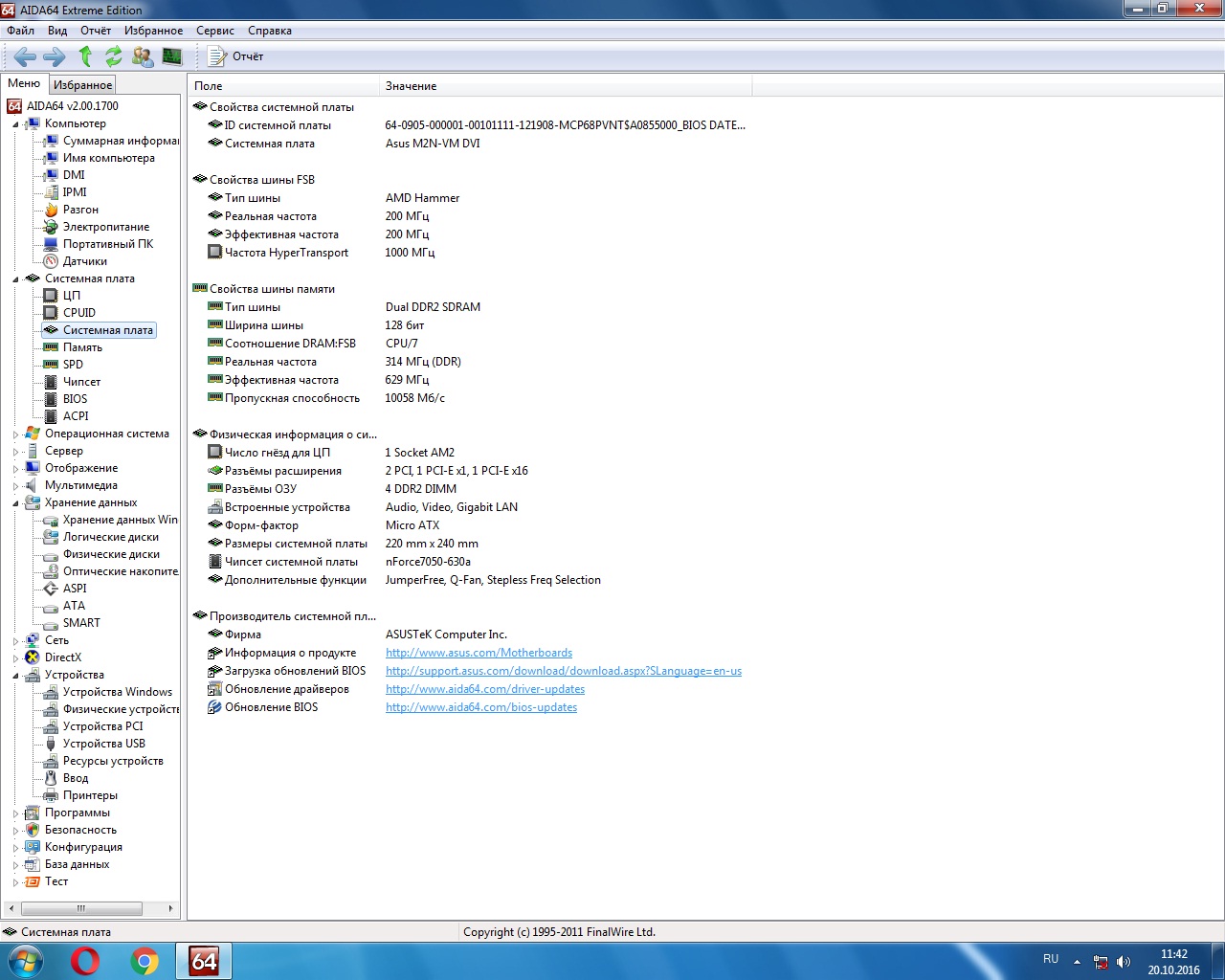
Task: Open the Вид menu
Action: (57, 31)
